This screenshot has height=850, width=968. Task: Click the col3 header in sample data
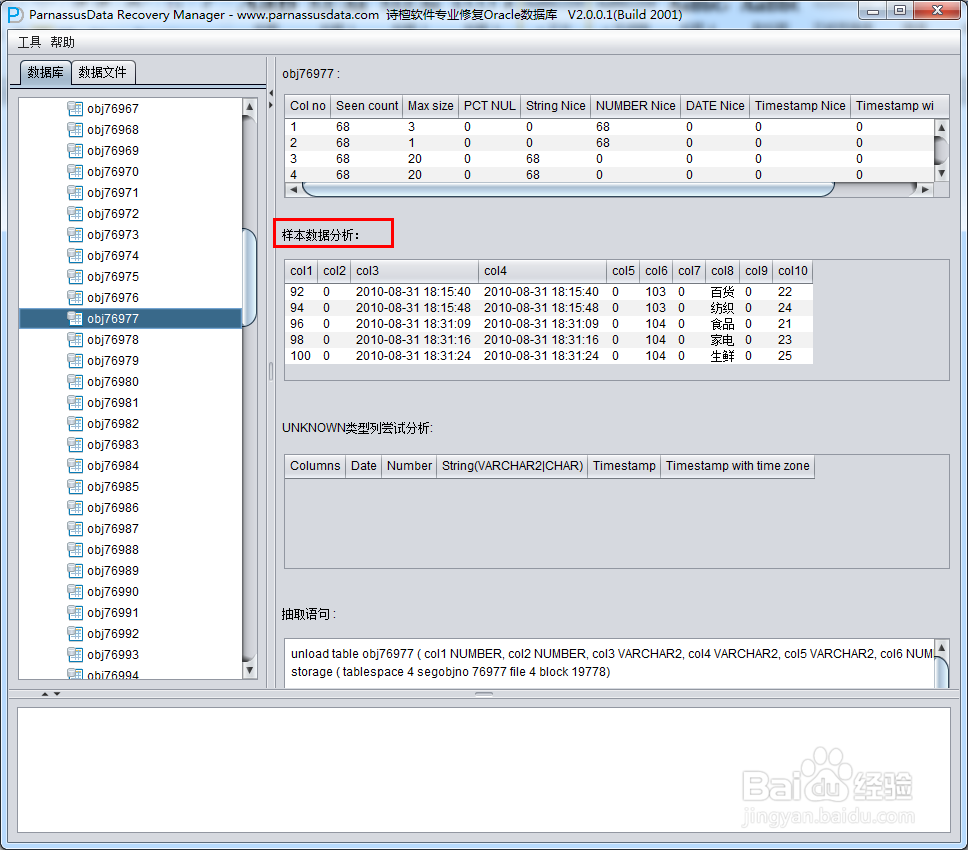point(414,271)
